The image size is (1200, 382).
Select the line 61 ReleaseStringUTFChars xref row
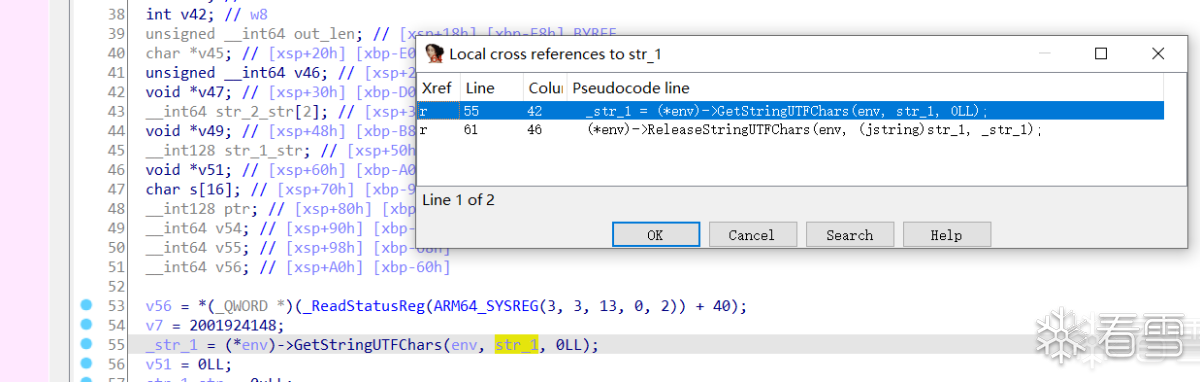(791, 130)
